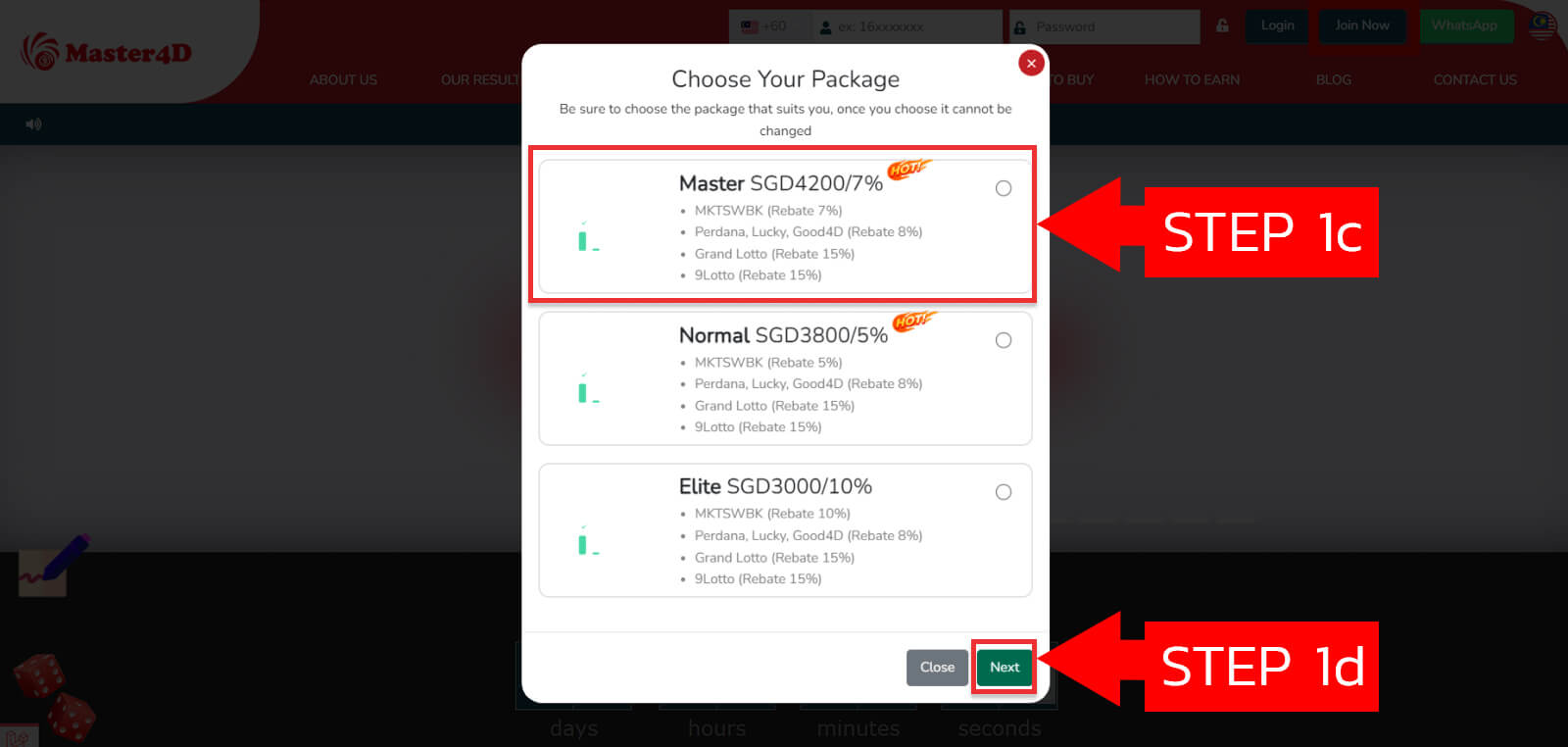Open the CONTACT US menu item
The image size is (1568, 747).
pyautogui.click(x=1475, y=79)
